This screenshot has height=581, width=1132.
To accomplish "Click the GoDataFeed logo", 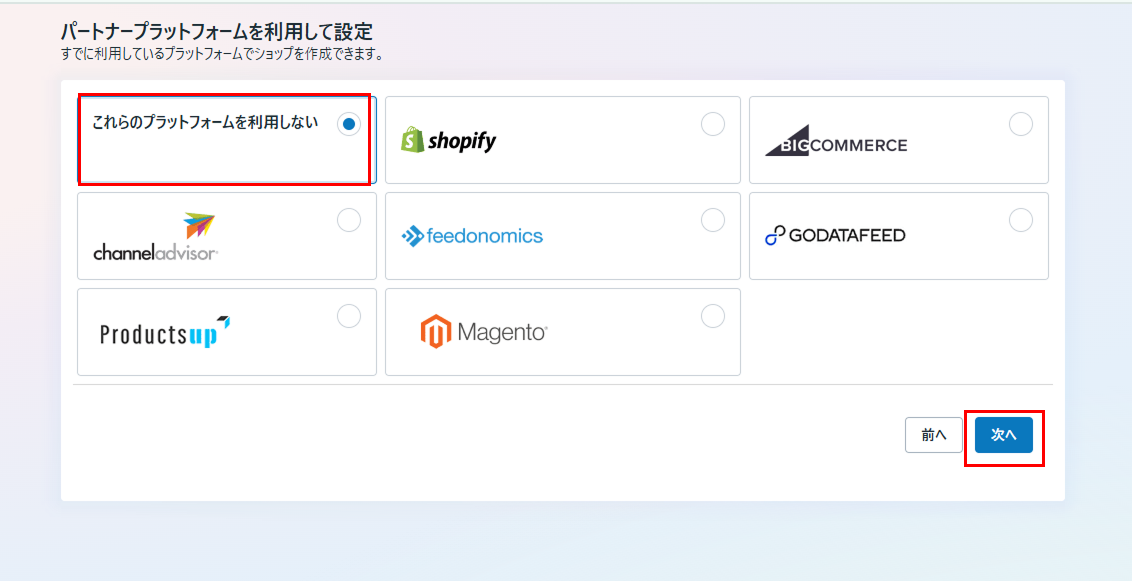I will (x=835, y=236).
